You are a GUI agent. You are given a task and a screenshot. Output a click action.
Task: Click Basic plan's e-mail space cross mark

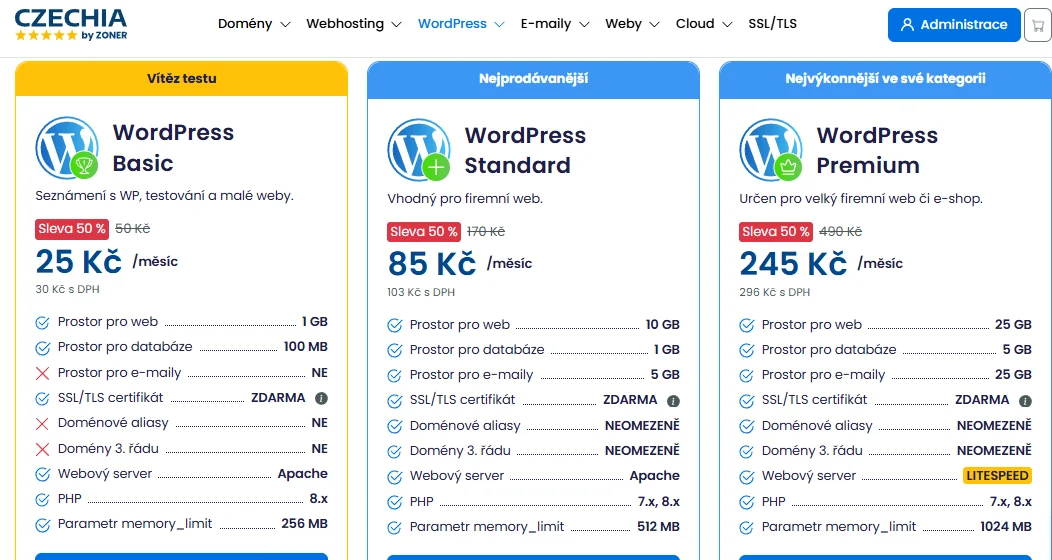tap(42, 374)
